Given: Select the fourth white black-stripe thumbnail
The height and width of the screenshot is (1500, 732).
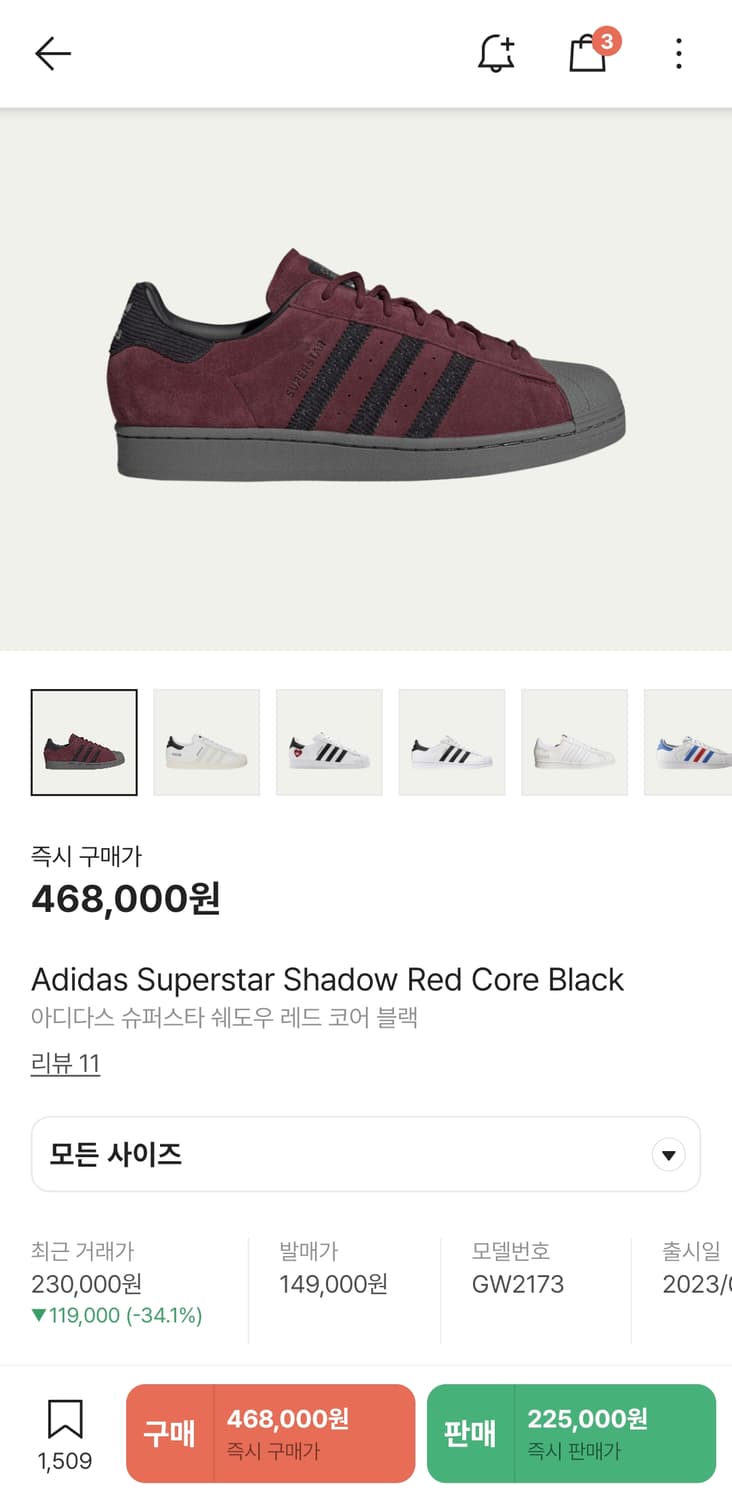Looking at the screenshot, I should tap(452, 743).
